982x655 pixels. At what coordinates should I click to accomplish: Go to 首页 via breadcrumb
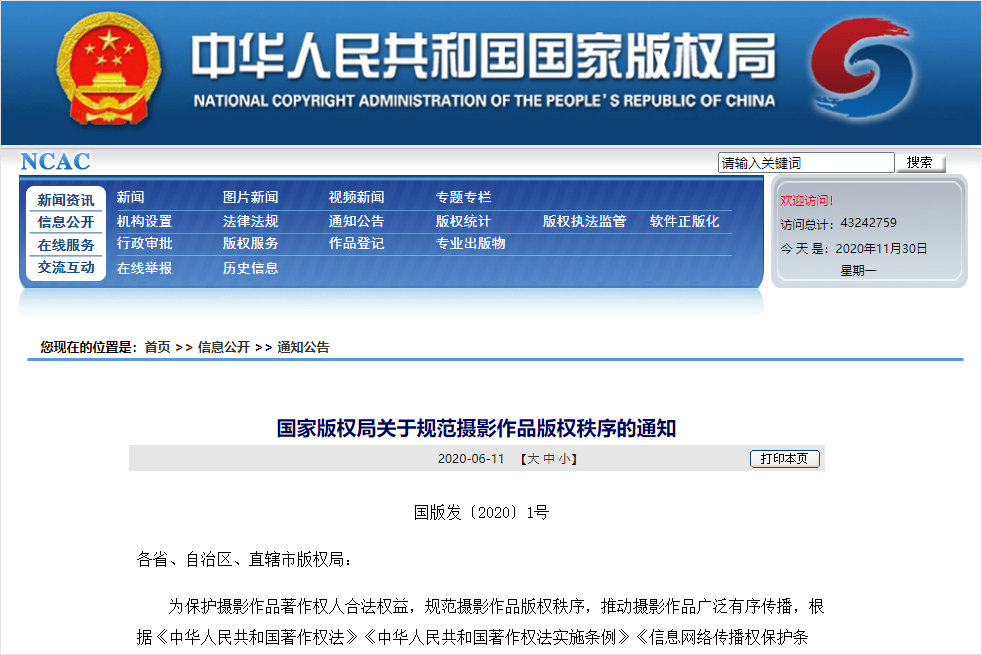pyautogui.click(x=157, y=347)
